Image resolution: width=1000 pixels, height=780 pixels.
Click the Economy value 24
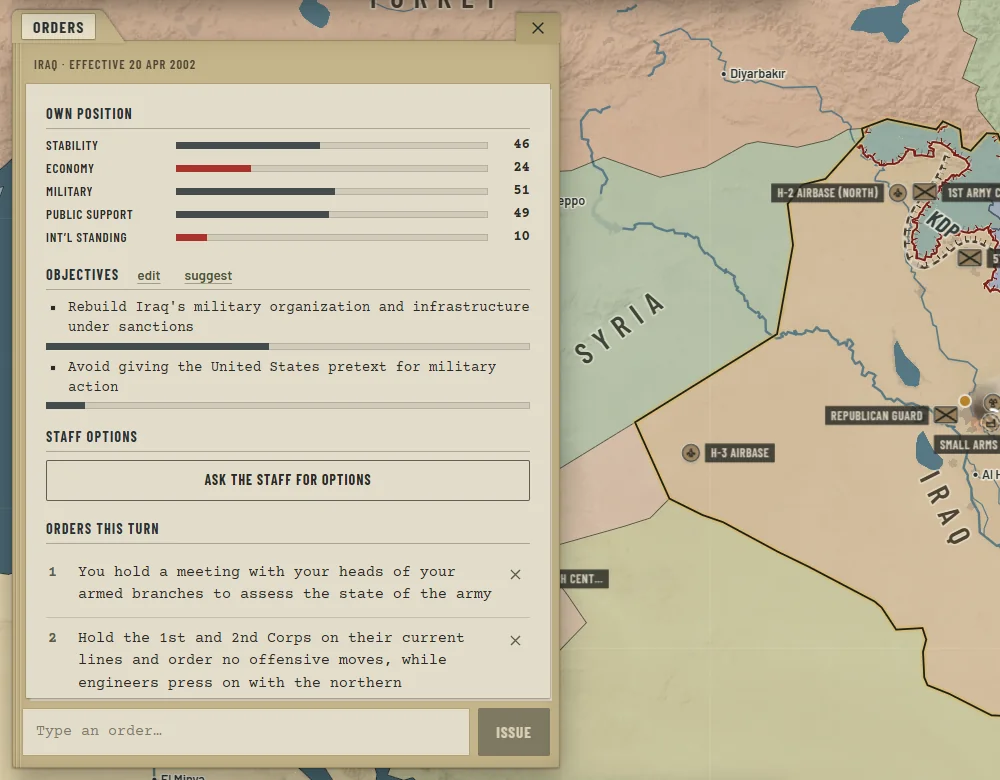(521, 167)
